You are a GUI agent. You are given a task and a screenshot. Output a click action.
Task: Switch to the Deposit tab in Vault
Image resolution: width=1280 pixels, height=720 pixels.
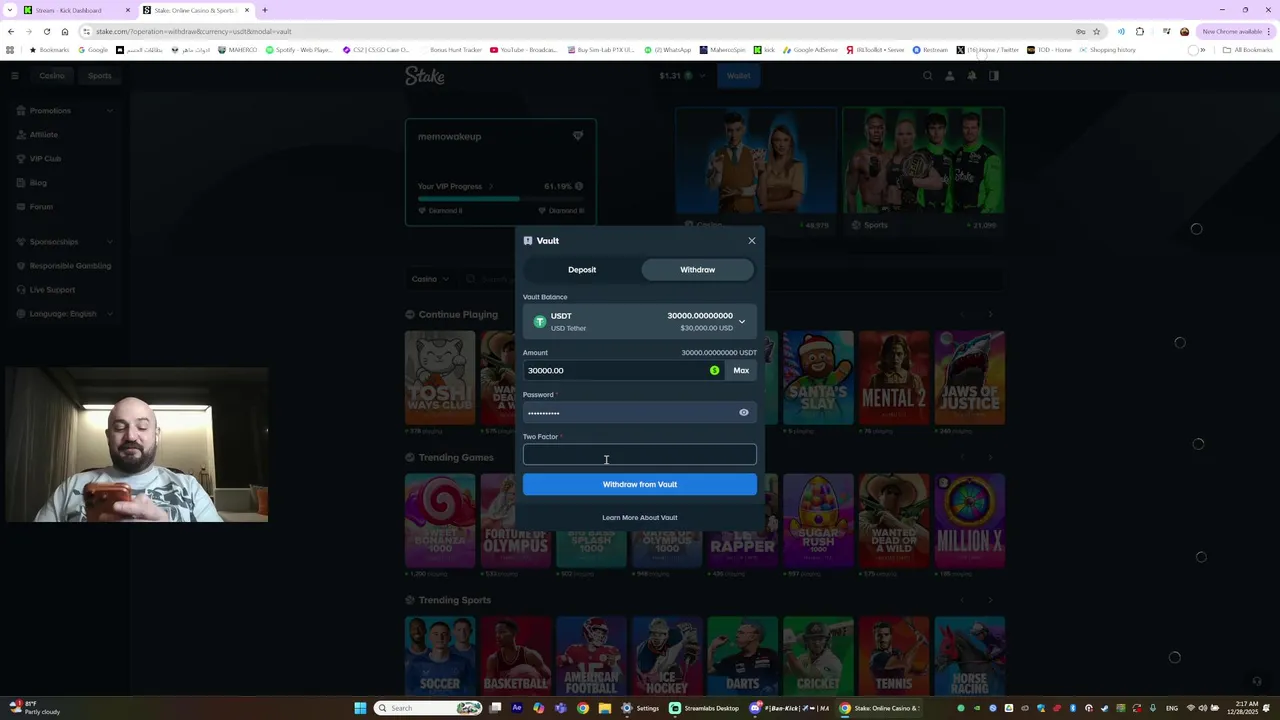(x=582, y=270)
